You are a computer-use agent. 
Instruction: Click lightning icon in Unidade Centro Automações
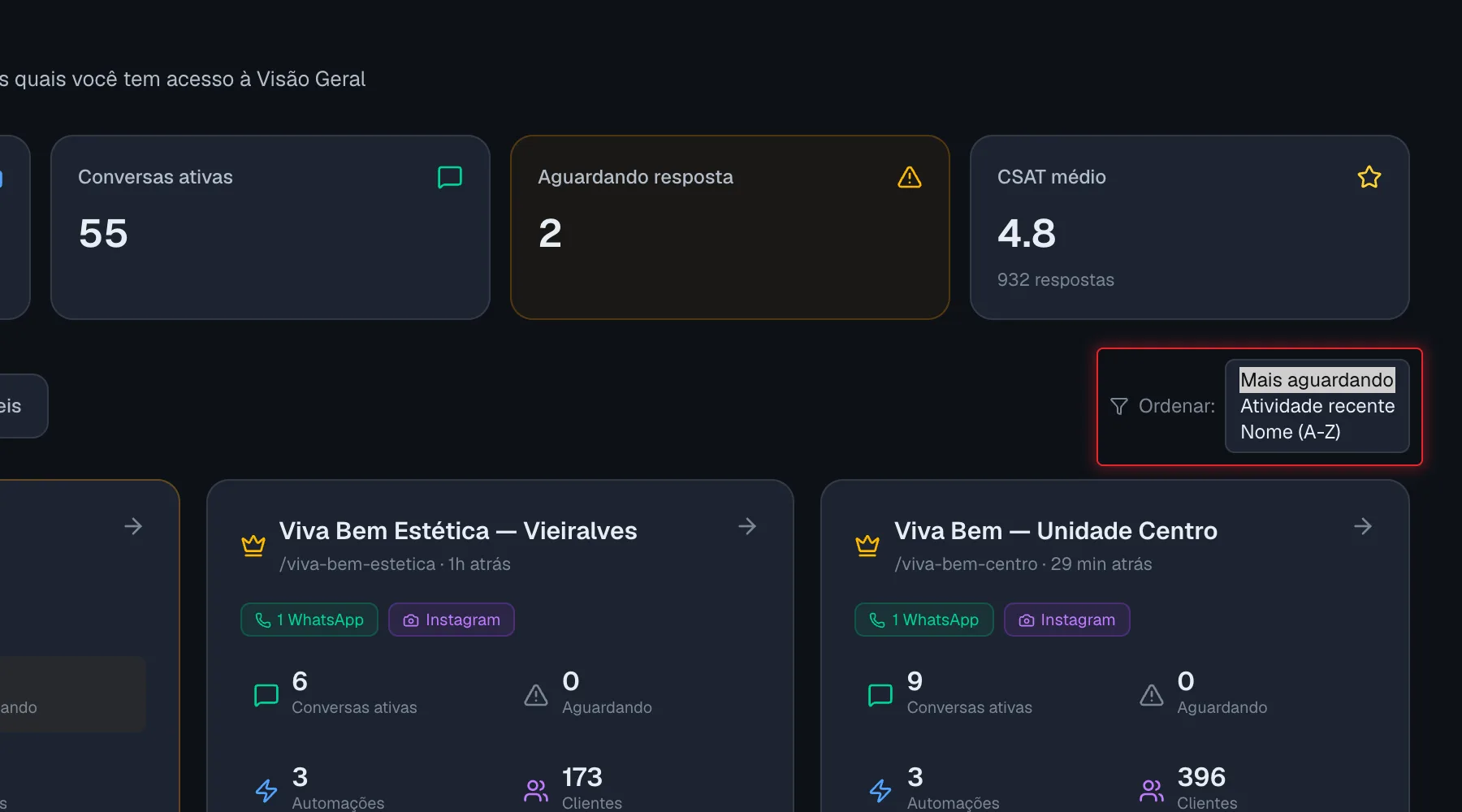click(880, 790)
